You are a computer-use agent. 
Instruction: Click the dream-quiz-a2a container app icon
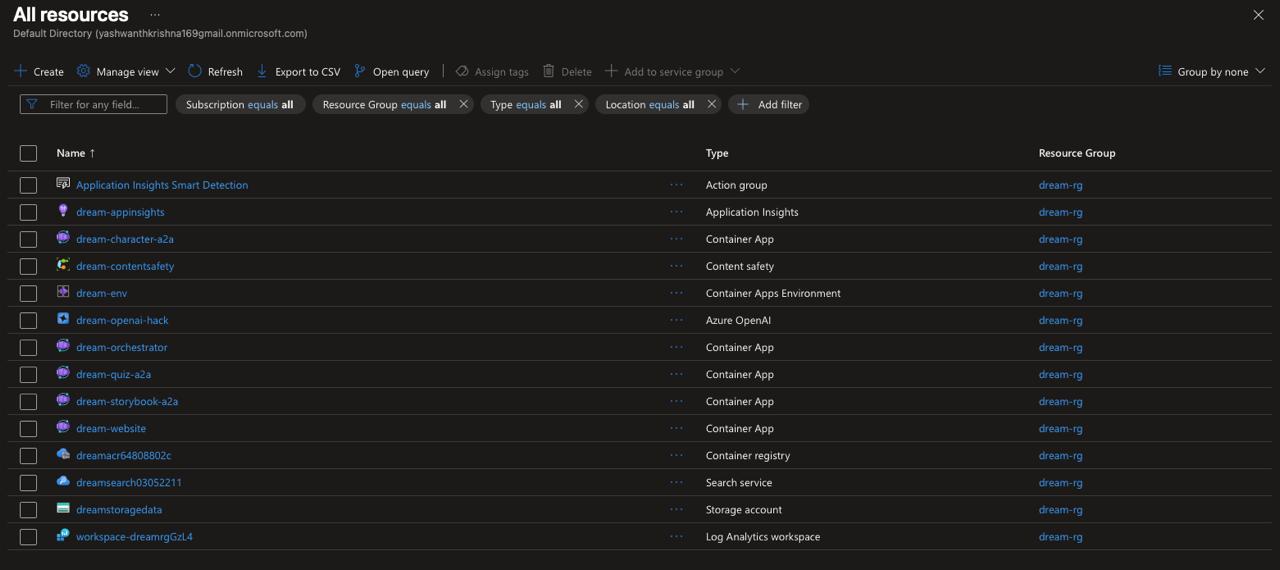click(63, 373)
